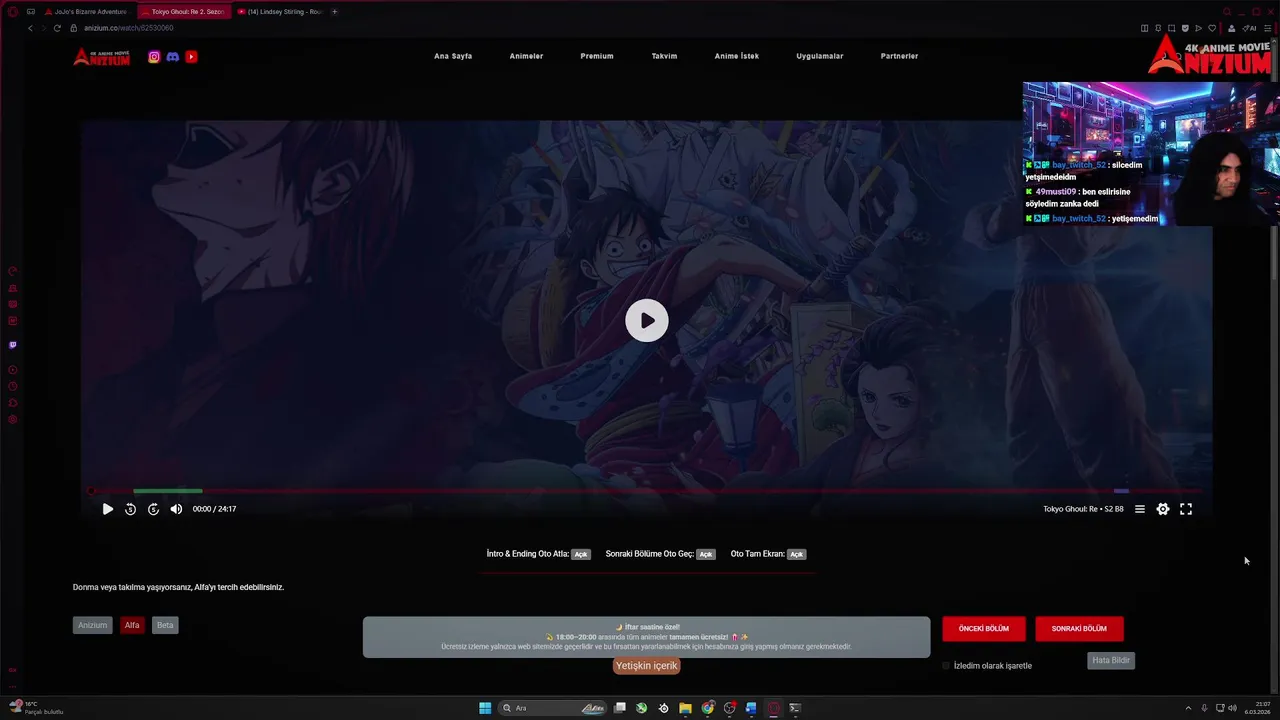Open the Twitch icon in the browser sidebar

click(13, 345)
